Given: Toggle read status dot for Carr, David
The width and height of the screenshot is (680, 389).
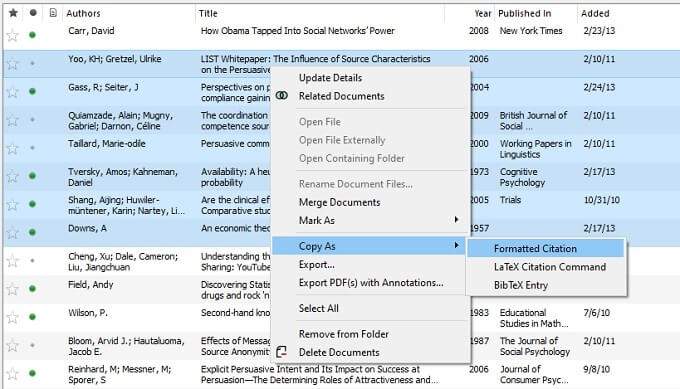Looking at the screenshot, I should coord(33,35).
